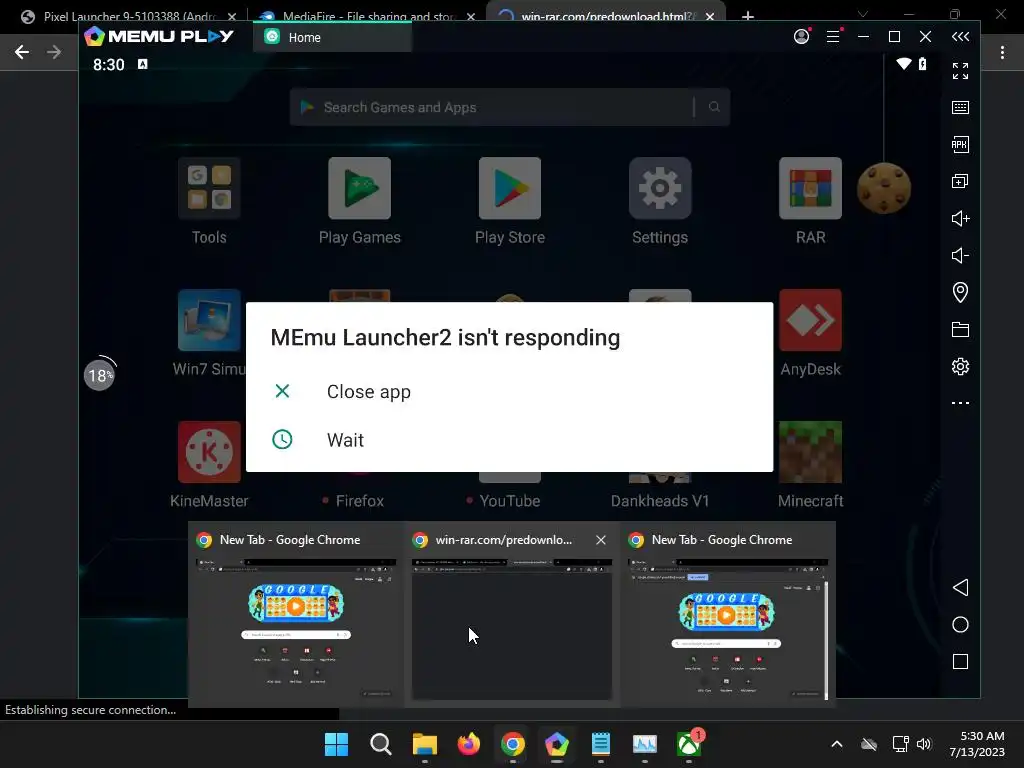Click Chrome's back arrow

point(22,52)
